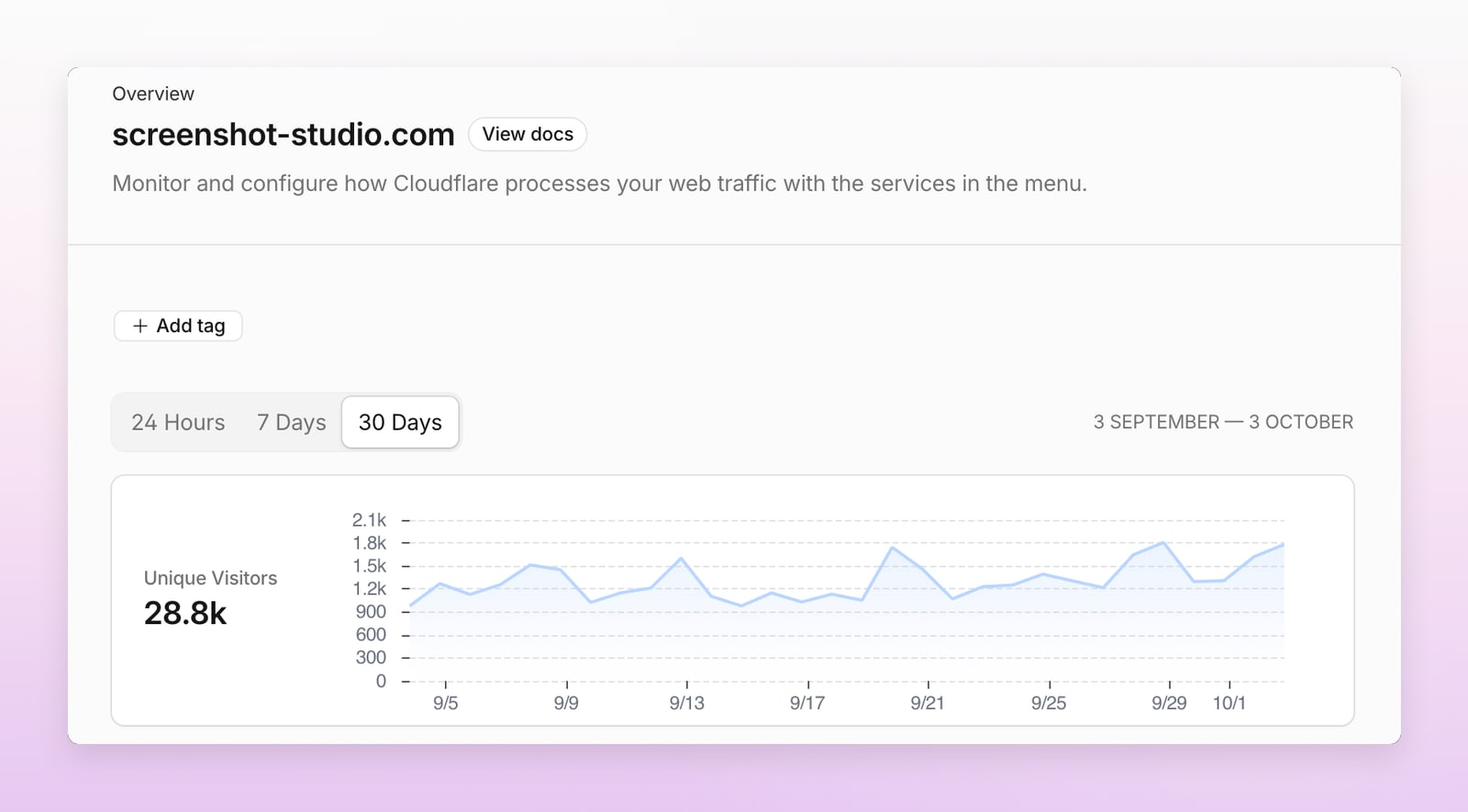Click the 9/13 x-axis date label
Viewport: 1468px width, 812px height.
tap(687, 703)
